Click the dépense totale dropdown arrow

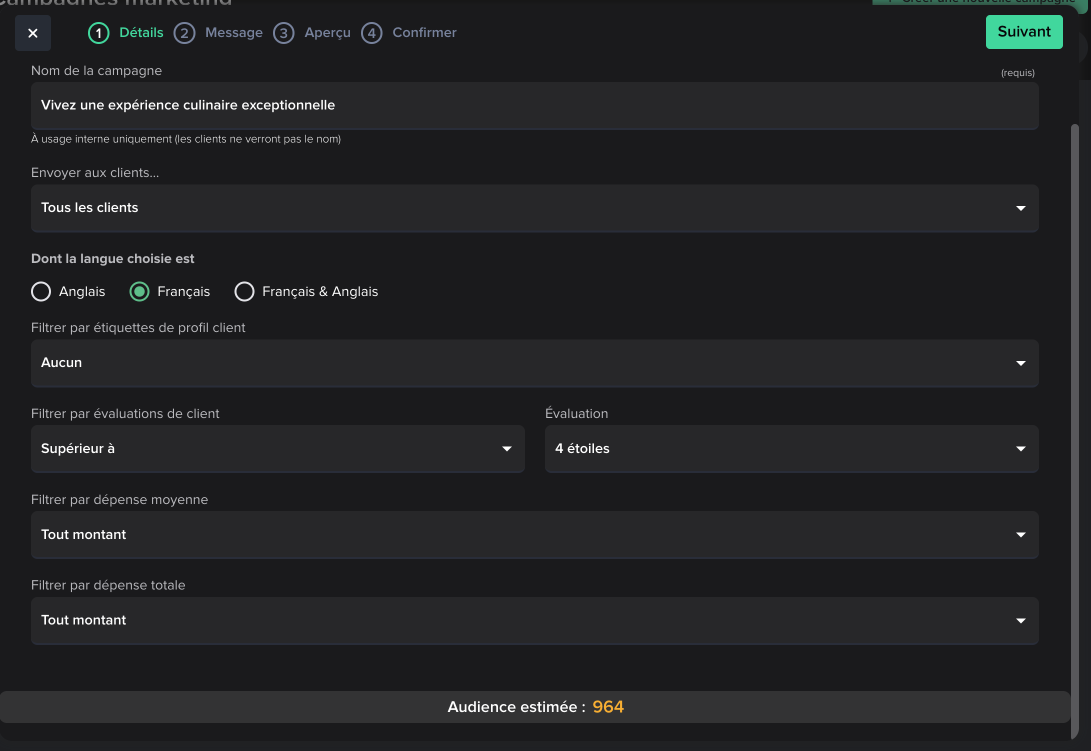pos(1020,621)
